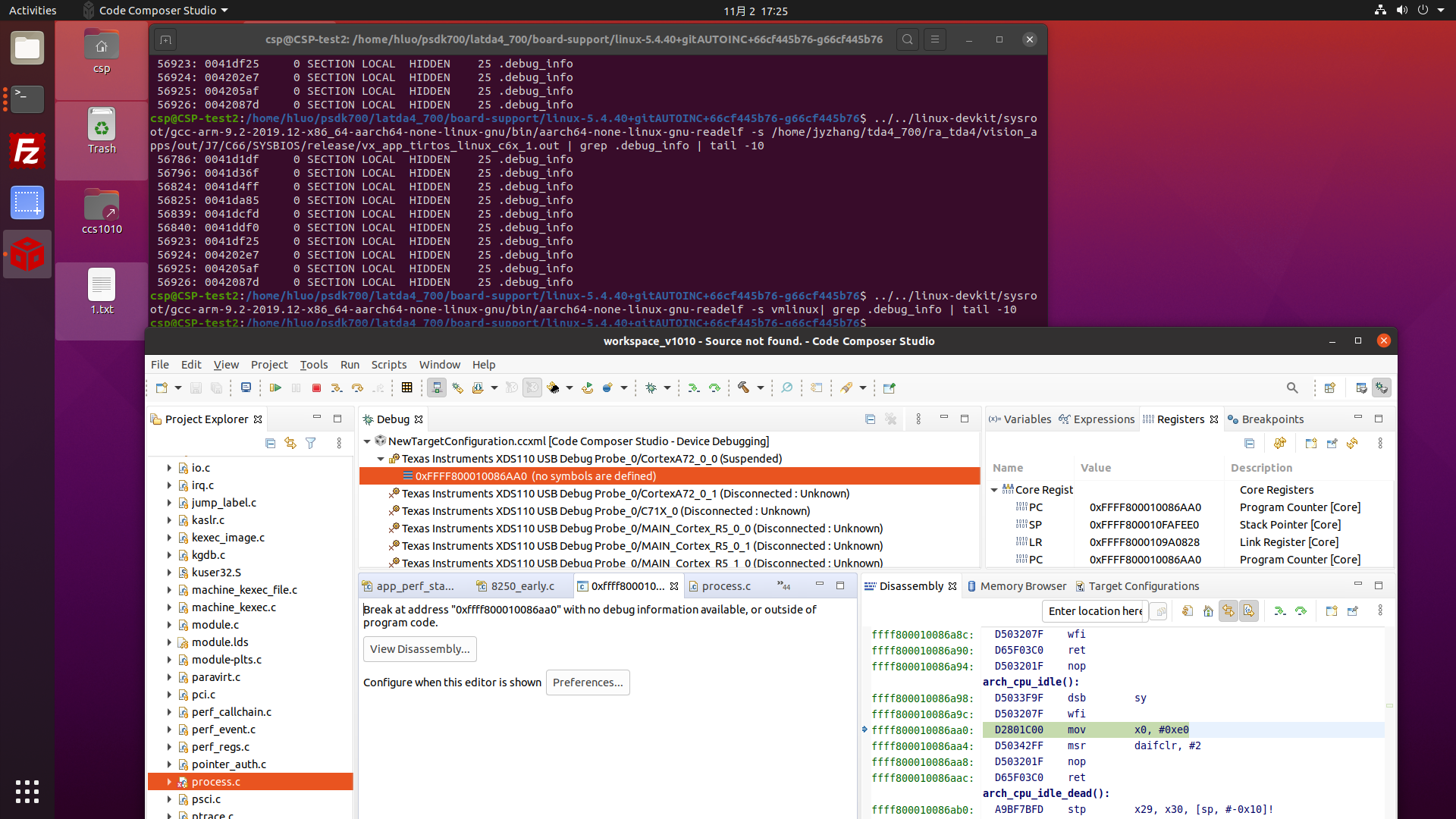Collapse the NewTargetConfiguration.ccxml debug node

pyautogui.click(x=367, y=441)
